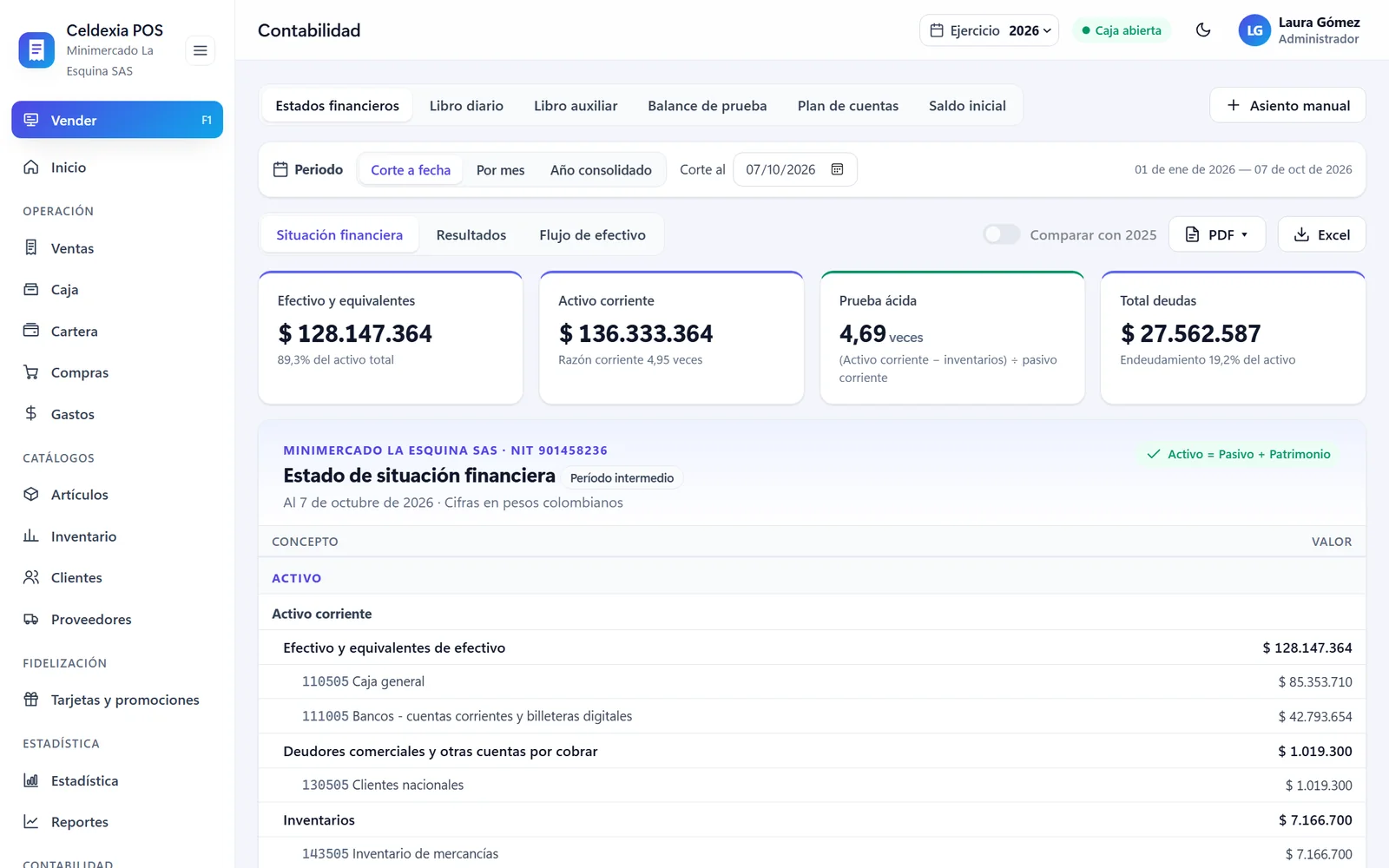
Task: Select Corte a fecha period mode
Action: pos(411,170)
